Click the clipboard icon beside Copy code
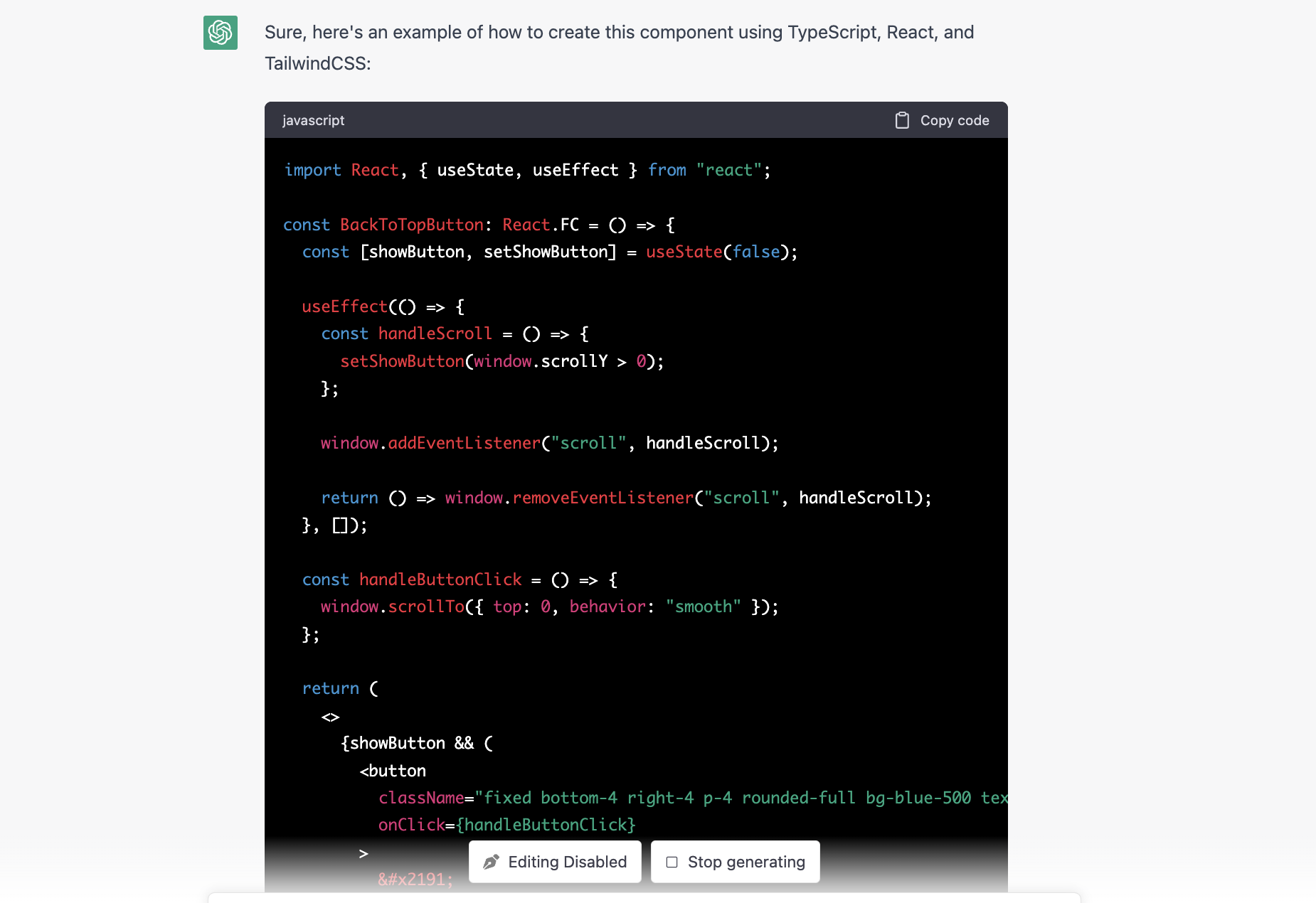Image resolution: width=1316 pixels, height=903 pixels. (x=902, y=120)
